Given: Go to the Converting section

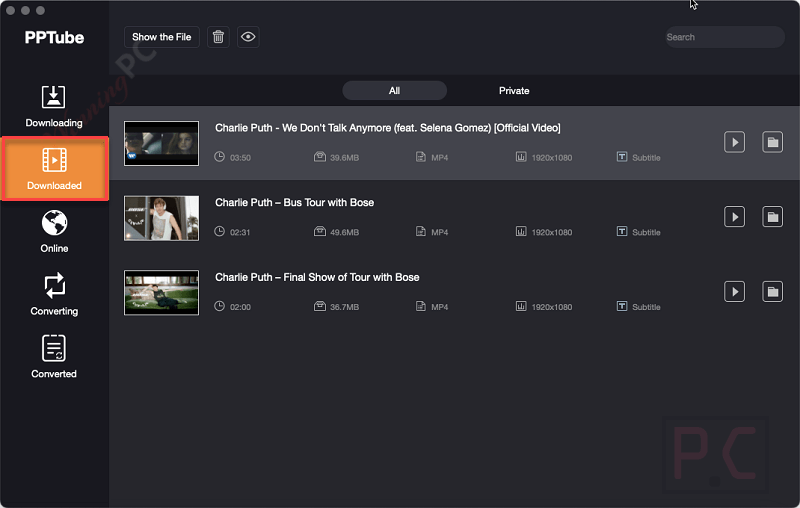Looking at the screenshot, I should click(54, 294).
